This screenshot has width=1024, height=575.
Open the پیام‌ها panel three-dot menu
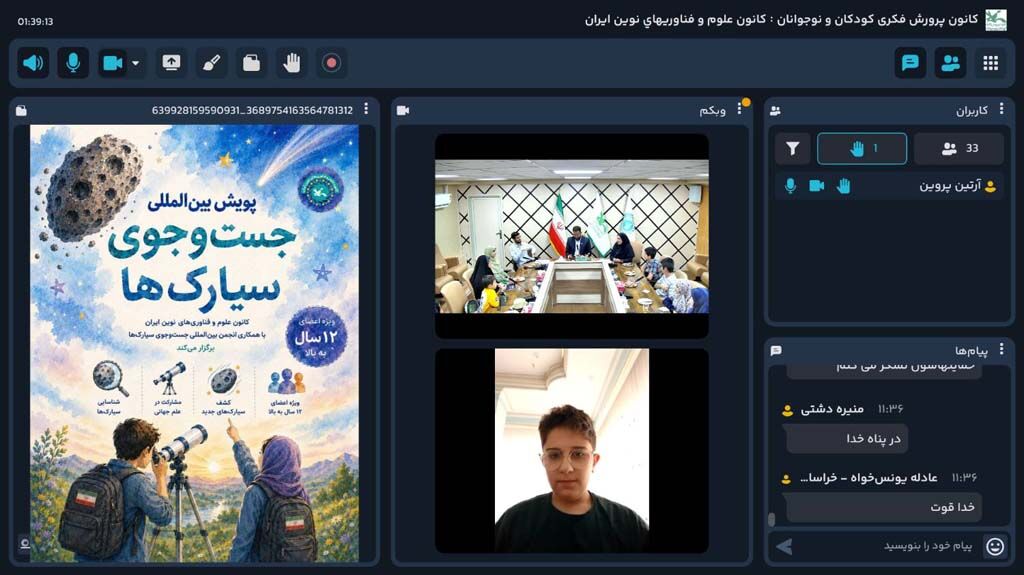pos(1002,350)
